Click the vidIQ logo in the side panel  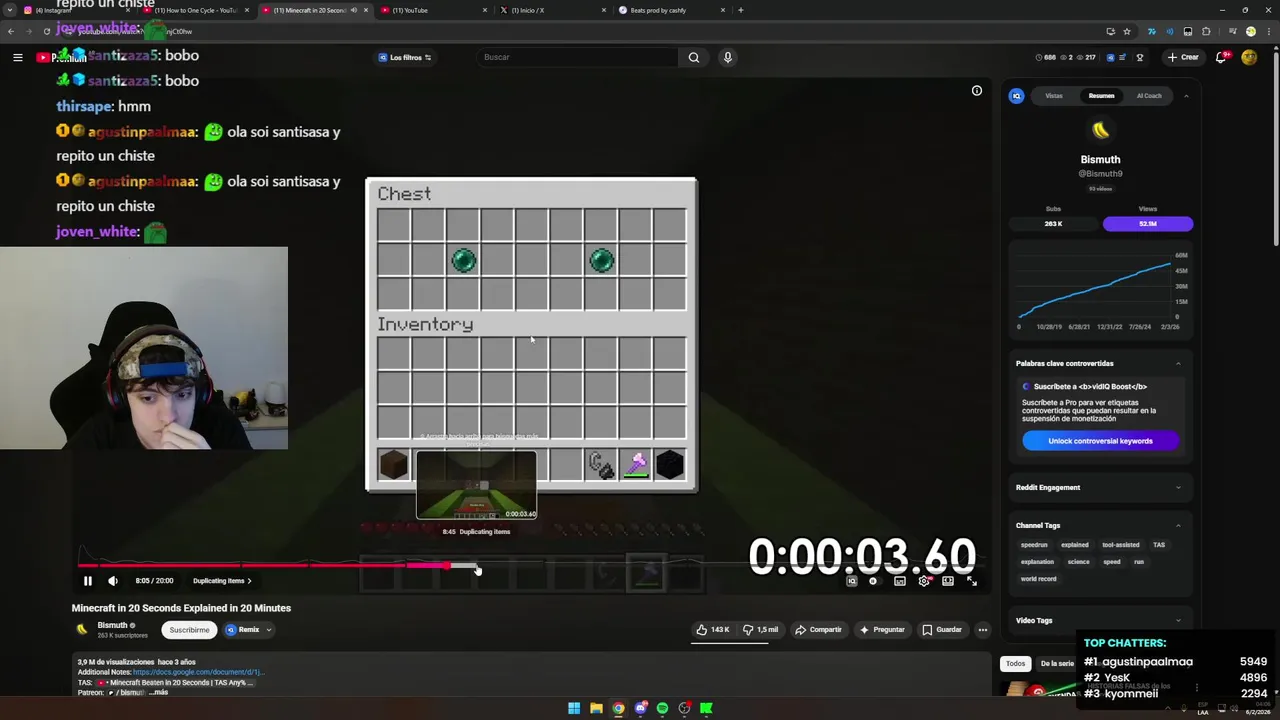(1017, 96)
